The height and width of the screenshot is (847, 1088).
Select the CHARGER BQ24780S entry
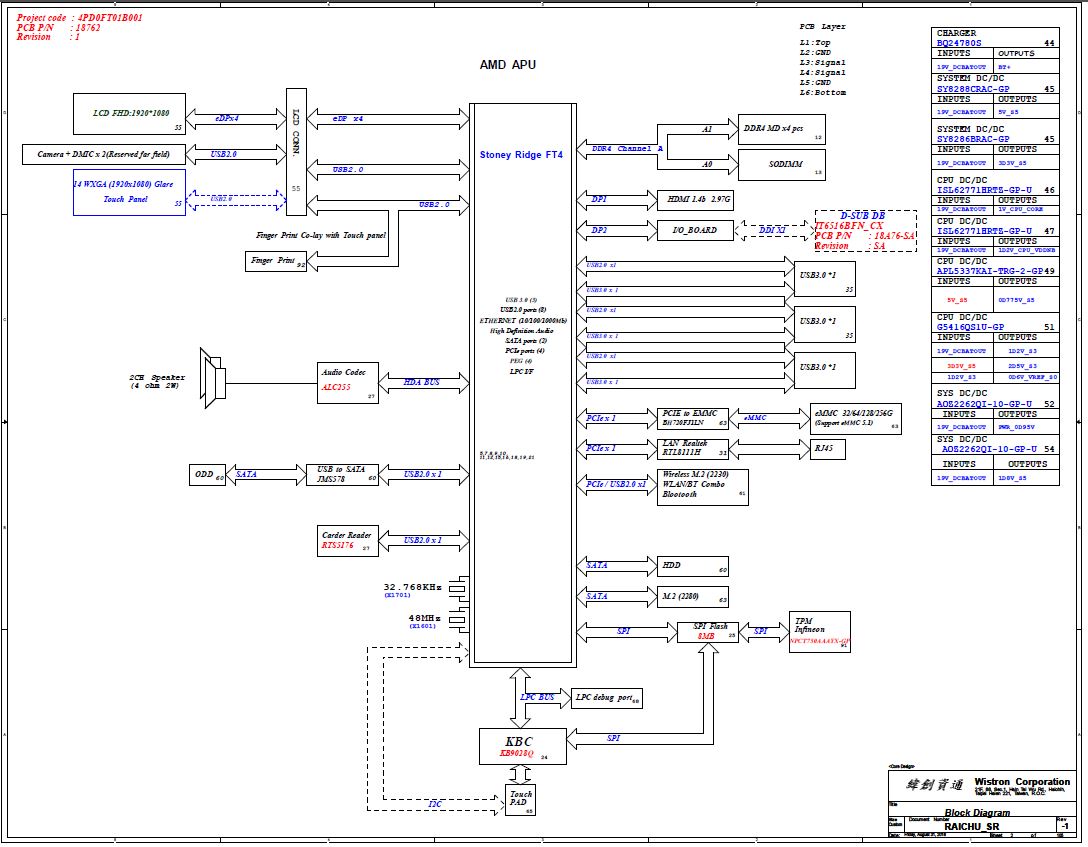(x=995, y=38)
